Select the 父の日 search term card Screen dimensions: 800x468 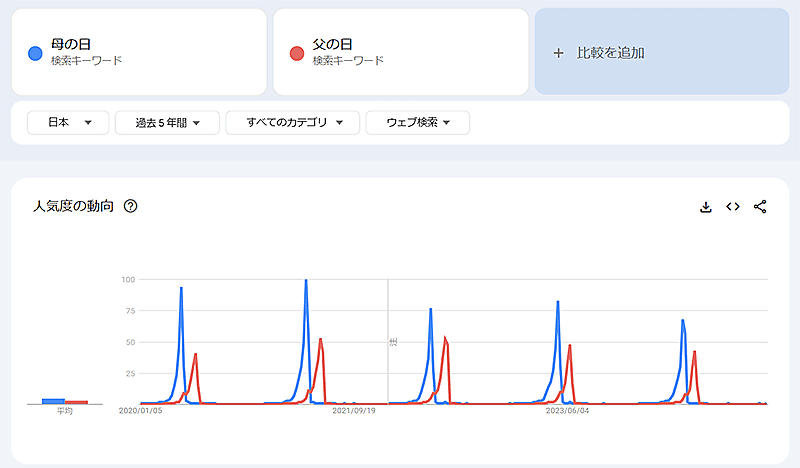(x=400, y=52)
